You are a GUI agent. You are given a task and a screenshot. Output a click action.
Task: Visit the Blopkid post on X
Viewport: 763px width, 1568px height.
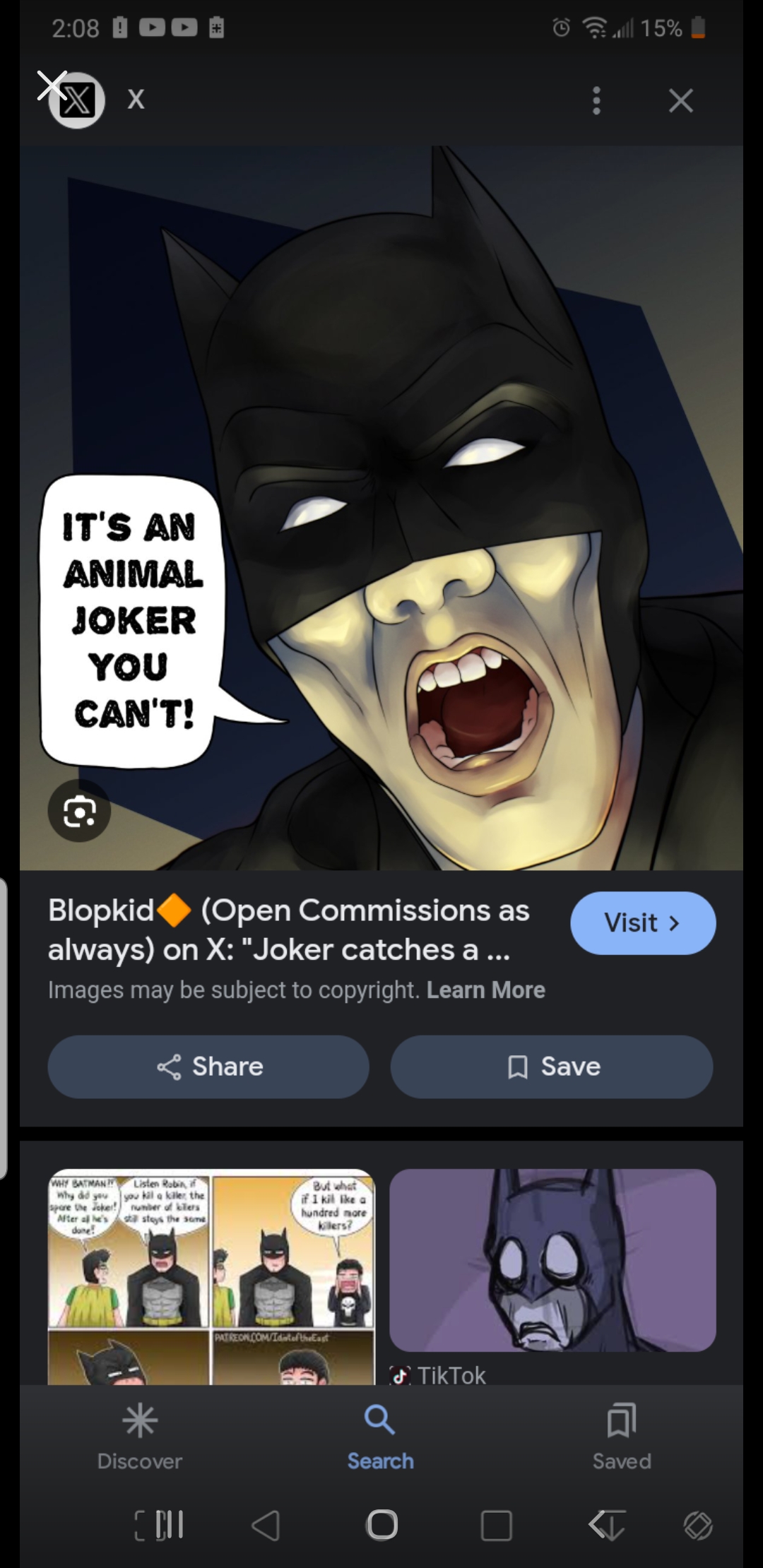point(643,923)
